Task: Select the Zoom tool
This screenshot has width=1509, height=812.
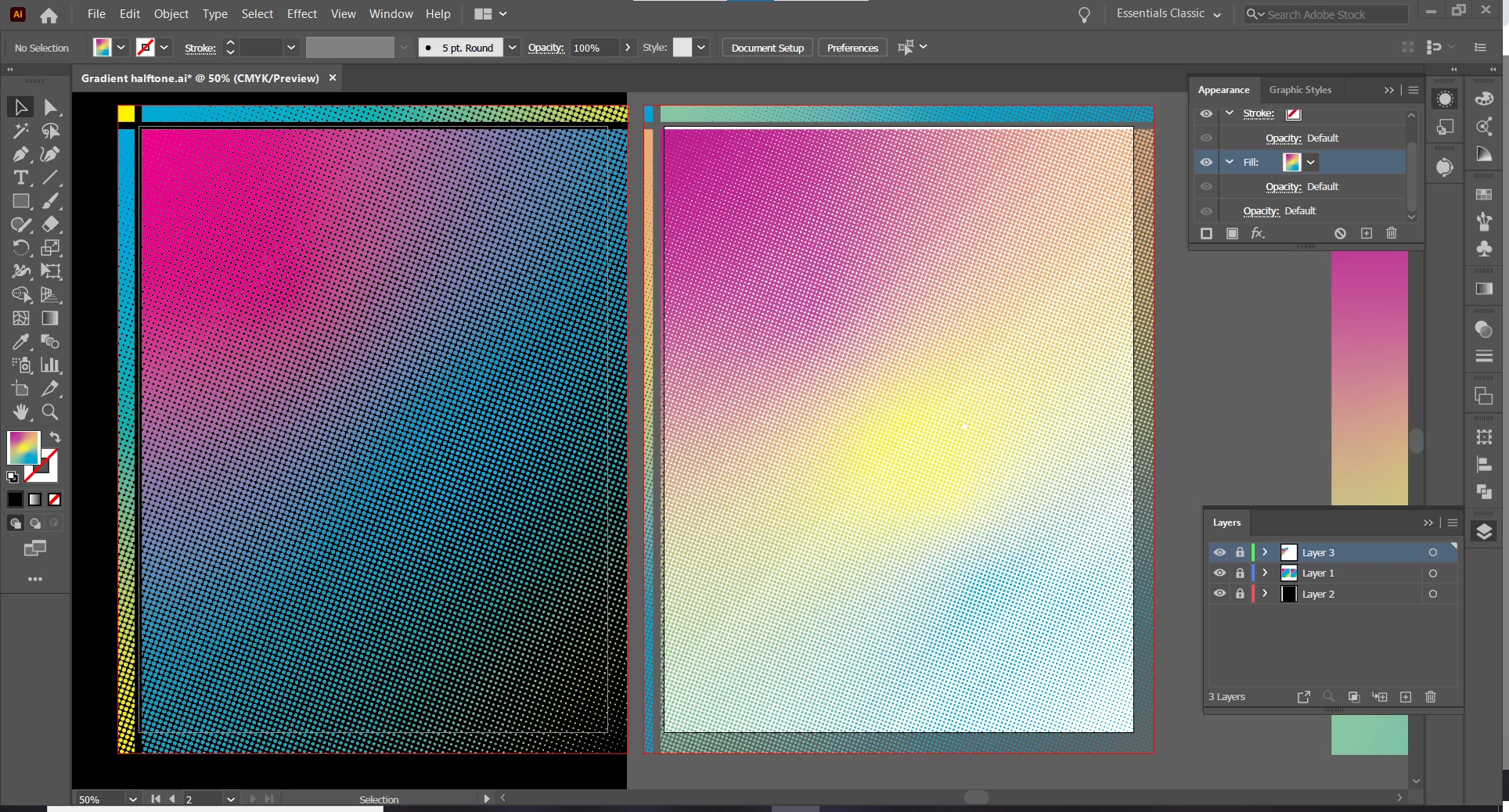Action: (51, 412)
